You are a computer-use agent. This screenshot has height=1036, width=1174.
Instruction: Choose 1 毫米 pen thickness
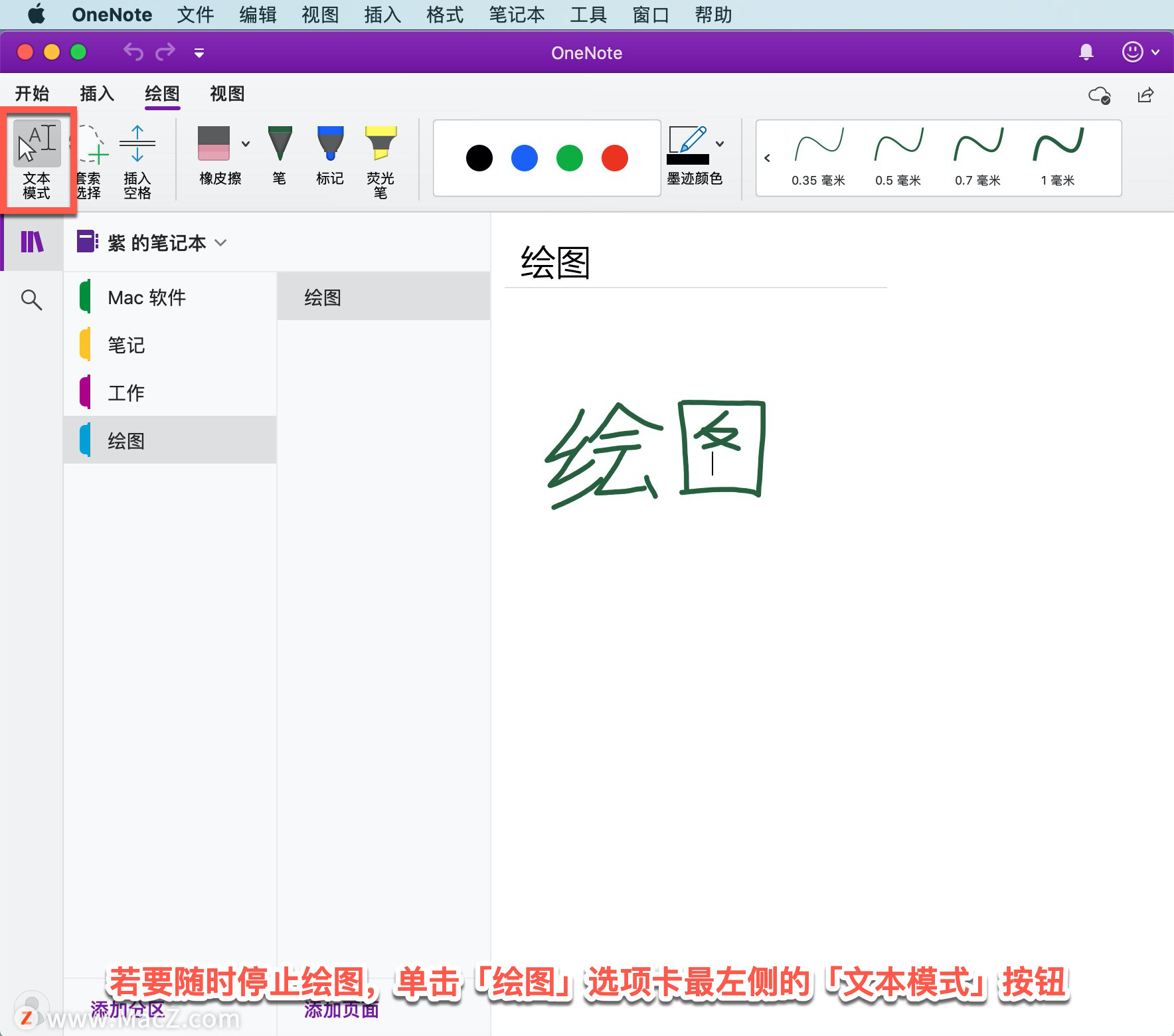click(x=1058, y=157)
